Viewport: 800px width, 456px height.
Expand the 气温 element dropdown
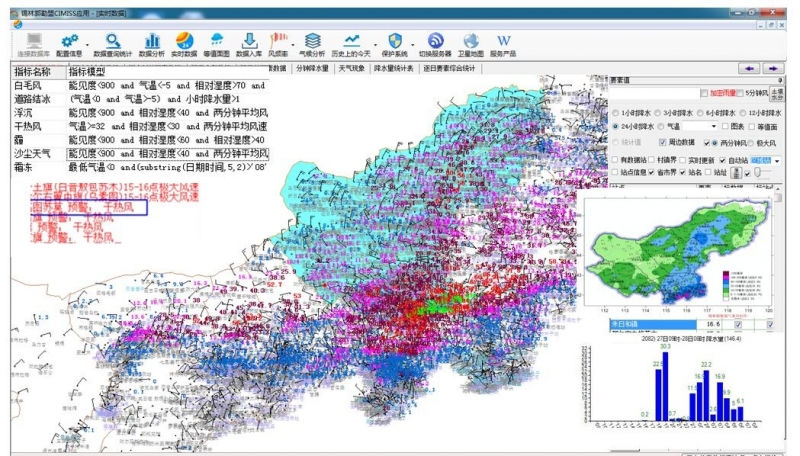[x=713, y=127]
